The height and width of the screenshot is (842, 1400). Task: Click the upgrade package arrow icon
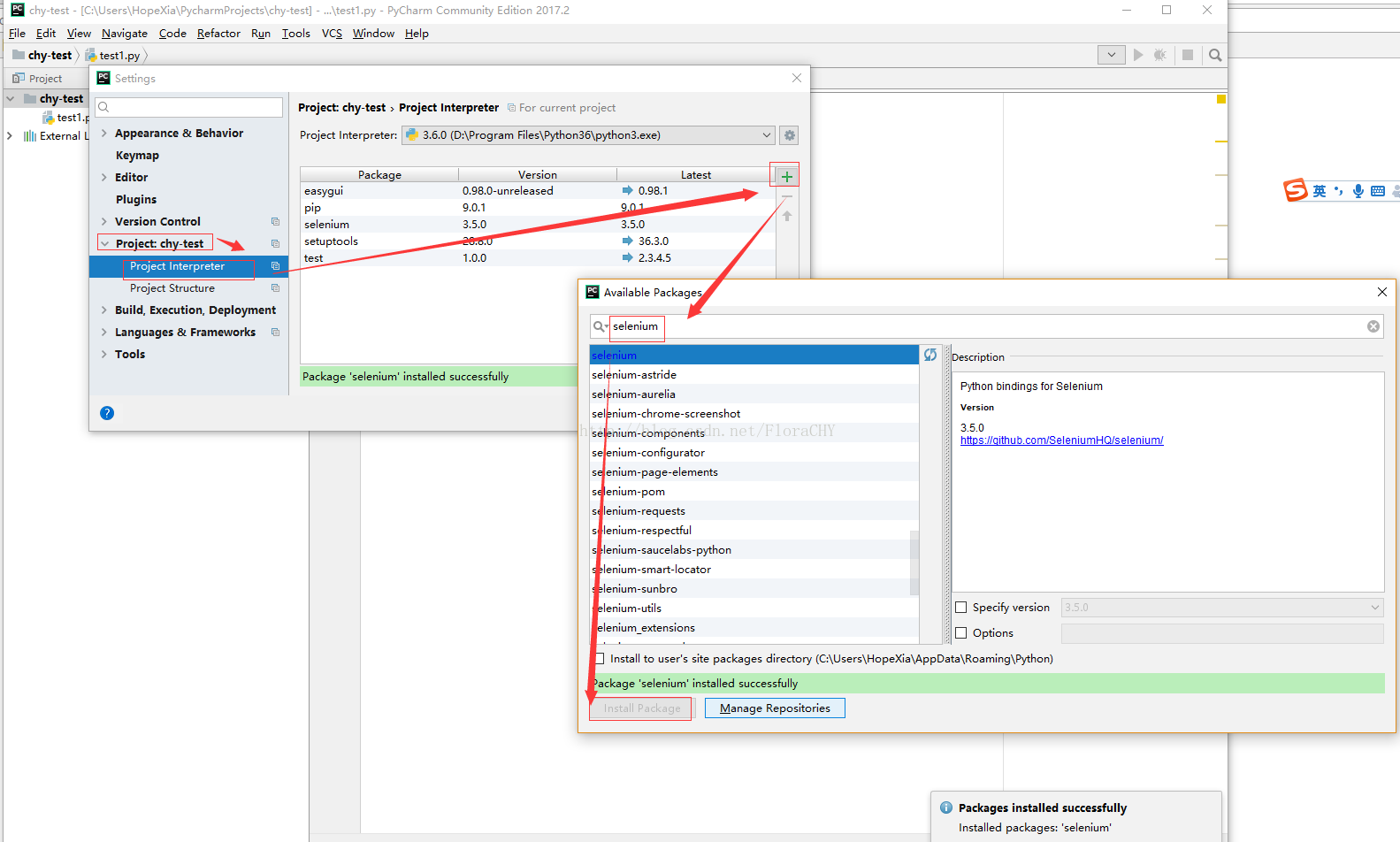787,217
